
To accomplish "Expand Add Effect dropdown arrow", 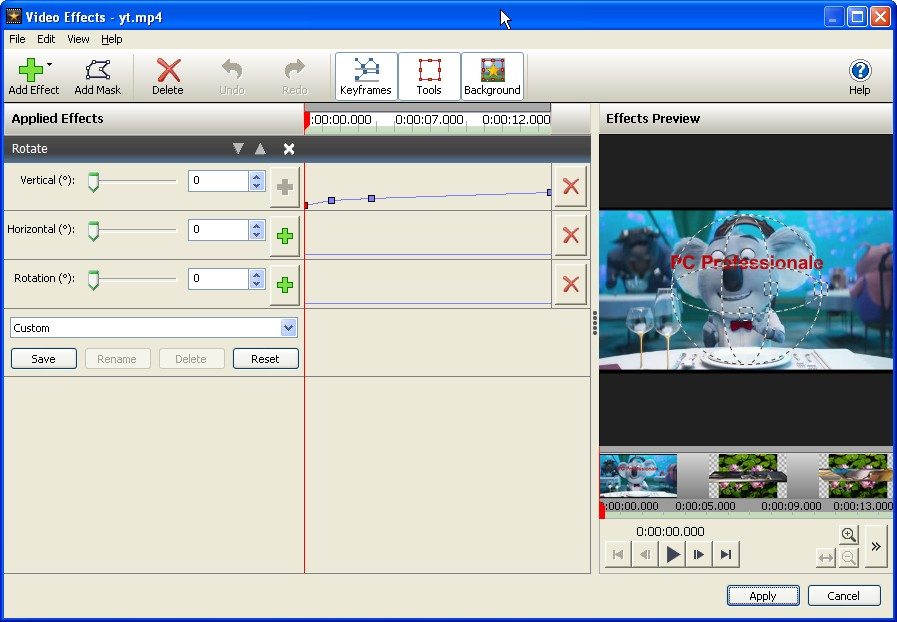I will tap(49, 64).
